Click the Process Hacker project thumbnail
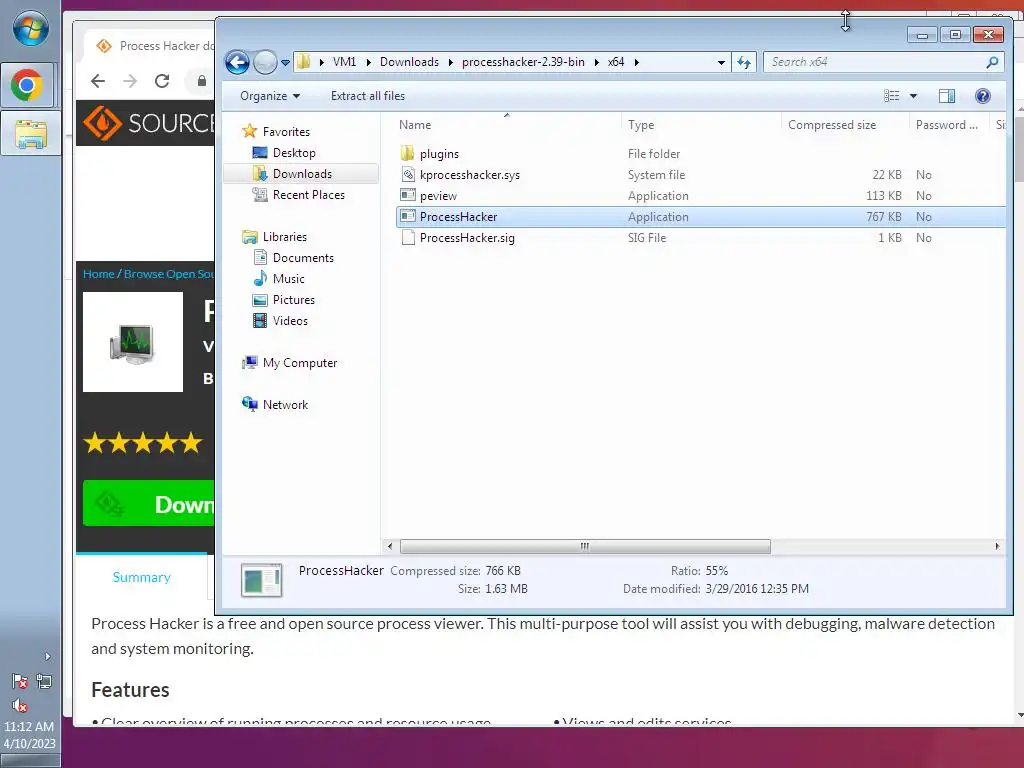The height and width of the screenshot is (768, 1024). [x=133, y=342]
